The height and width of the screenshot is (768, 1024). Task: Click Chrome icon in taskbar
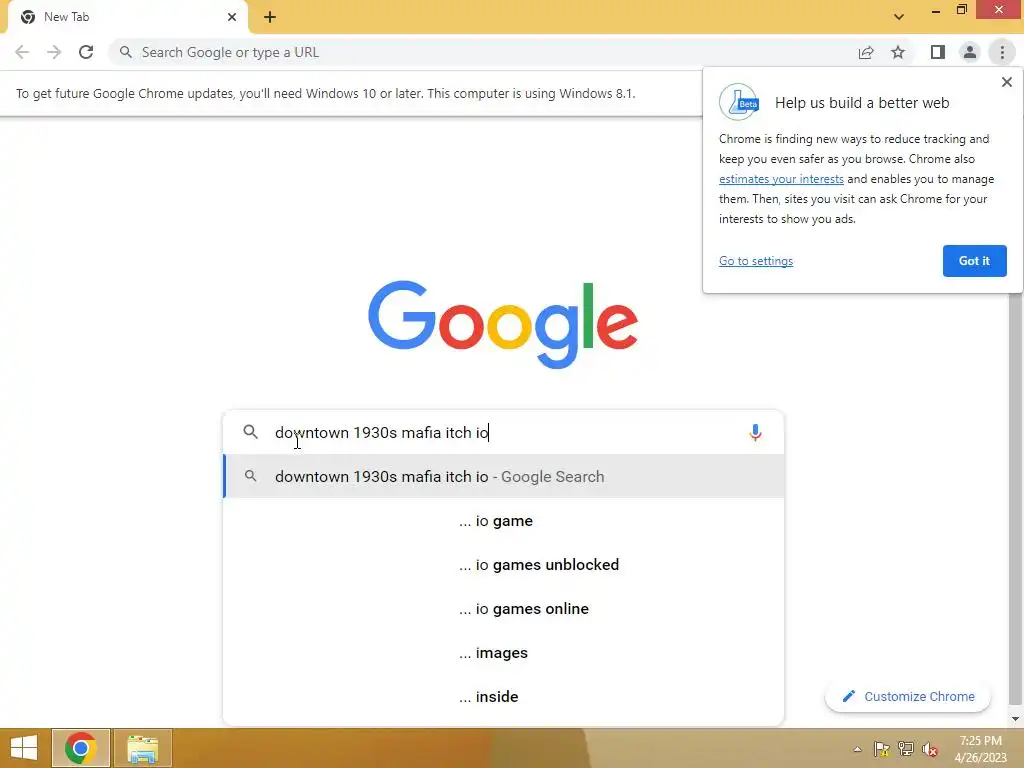tap(80, 748)
